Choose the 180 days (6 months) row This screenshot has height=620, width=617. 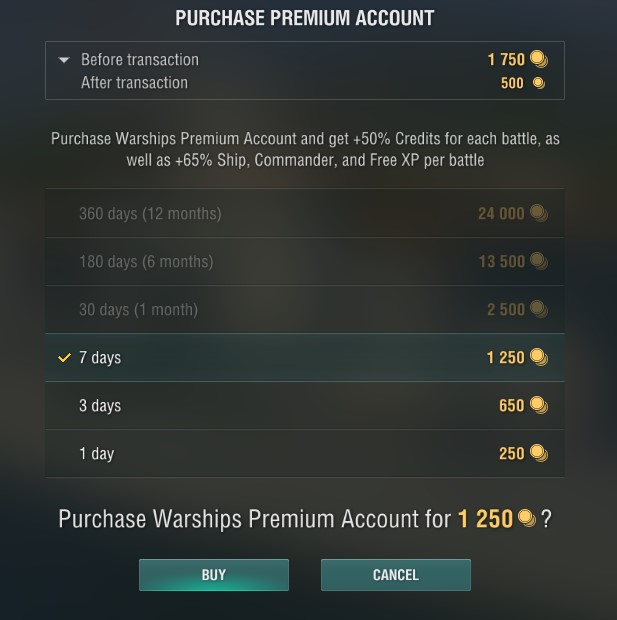(305, 261)
